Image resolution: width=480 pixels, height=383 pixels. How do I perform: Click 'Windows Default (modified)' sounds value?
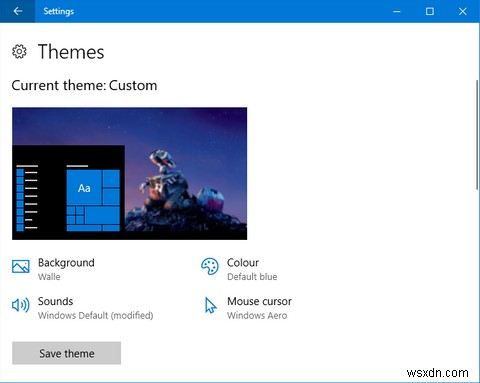click(96, 315)
